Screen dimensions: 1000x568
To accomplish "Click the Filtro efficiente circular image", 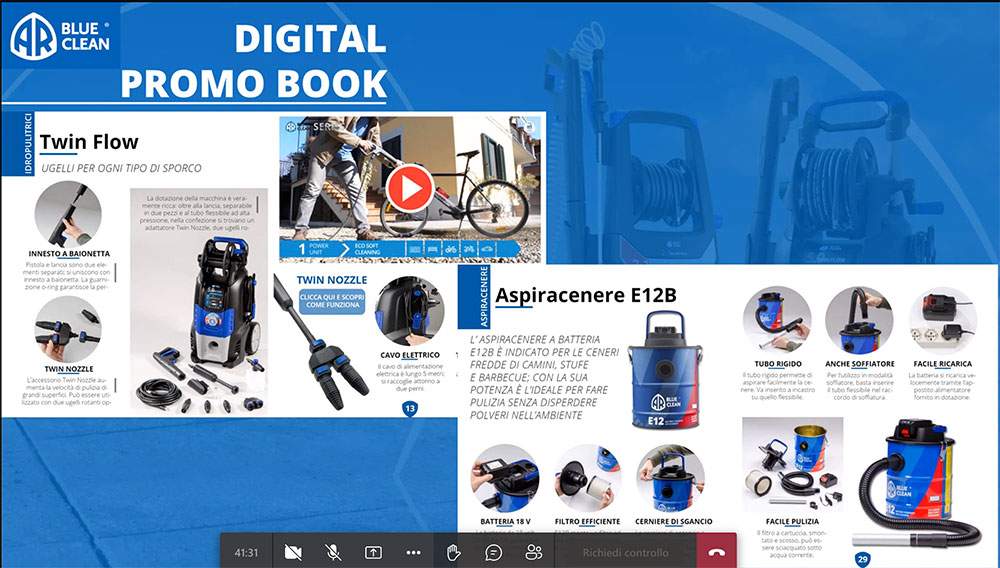I will (587, 479).
